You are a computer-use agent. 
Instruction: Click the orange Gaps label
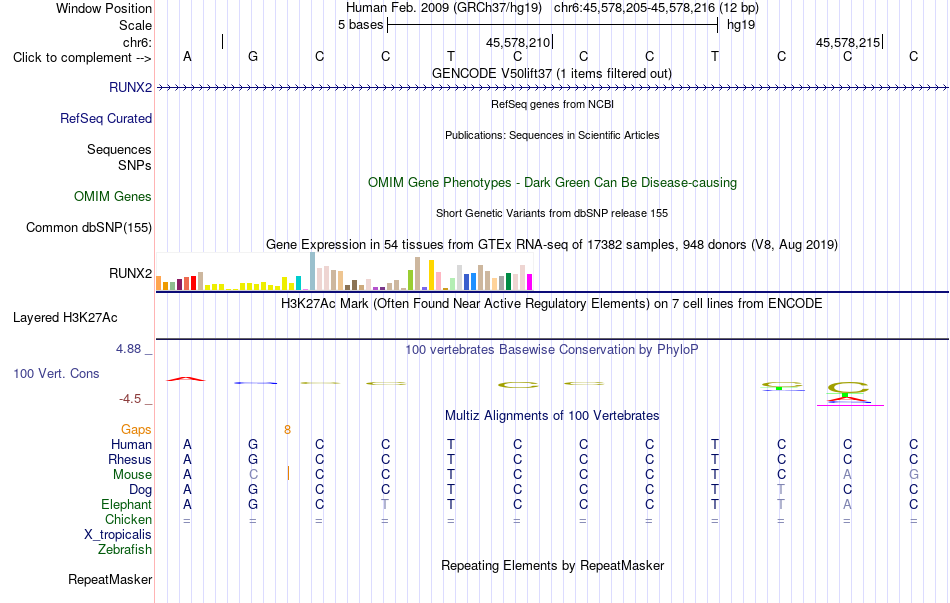click(x=136, y=429)
